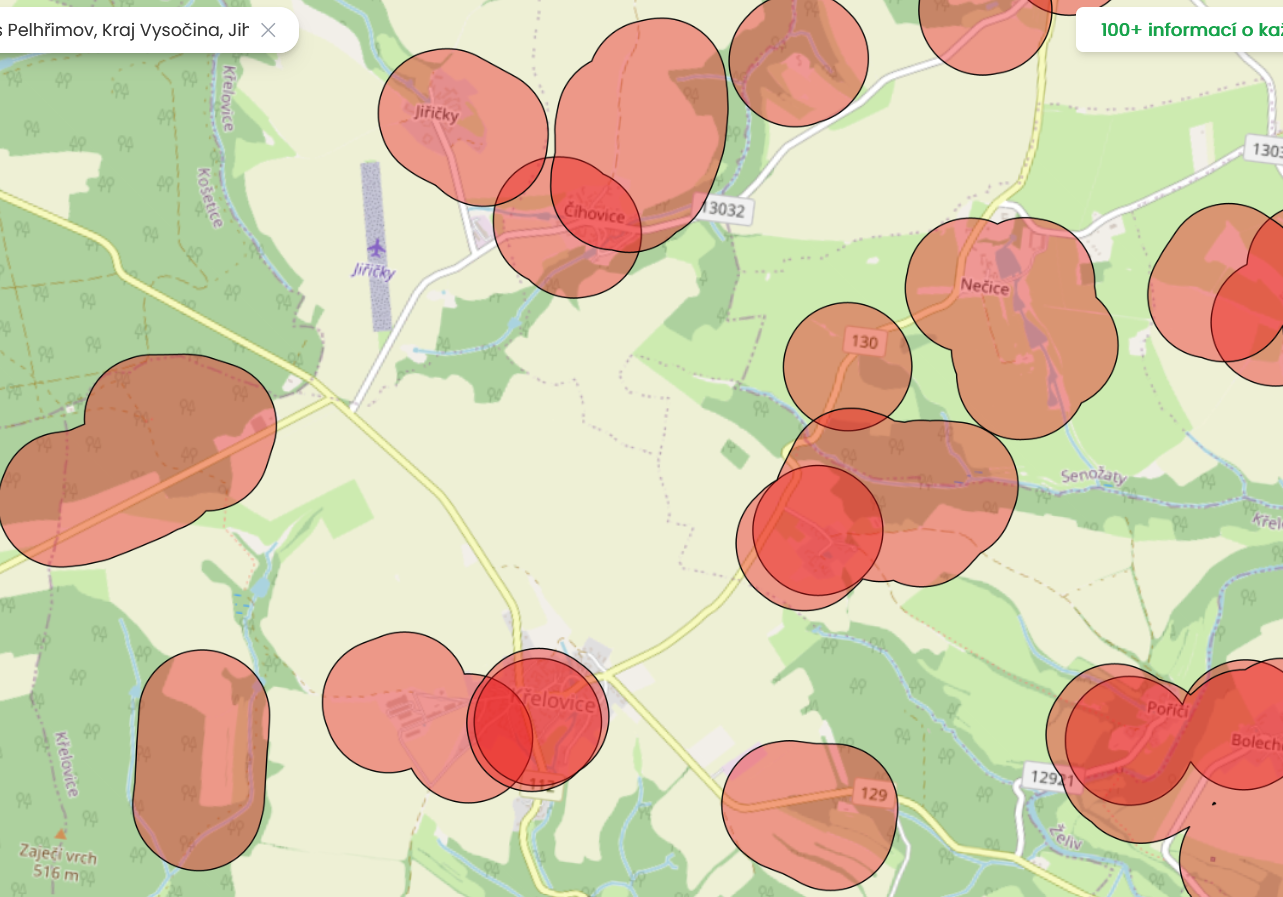Click the road 13032 shield
The height and width of the screenshot is (897, 1283).
click(x=725, y=209)
